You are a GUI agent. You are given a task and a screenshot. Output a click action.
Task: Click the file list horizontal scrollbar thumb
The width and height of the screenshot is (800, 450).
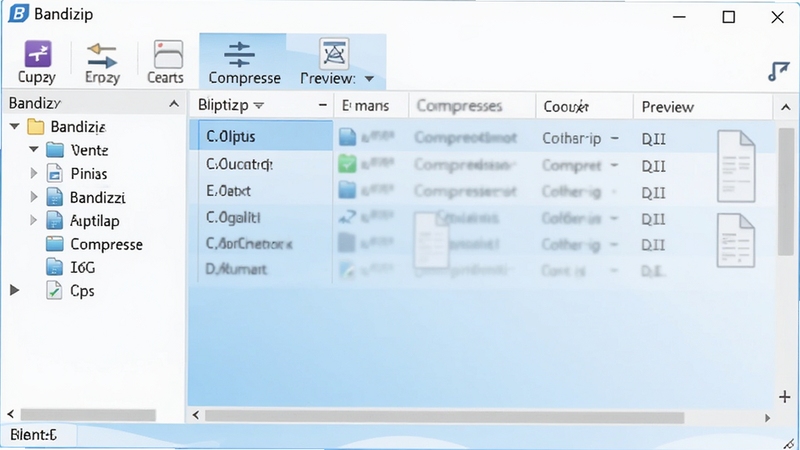(444, 417)
